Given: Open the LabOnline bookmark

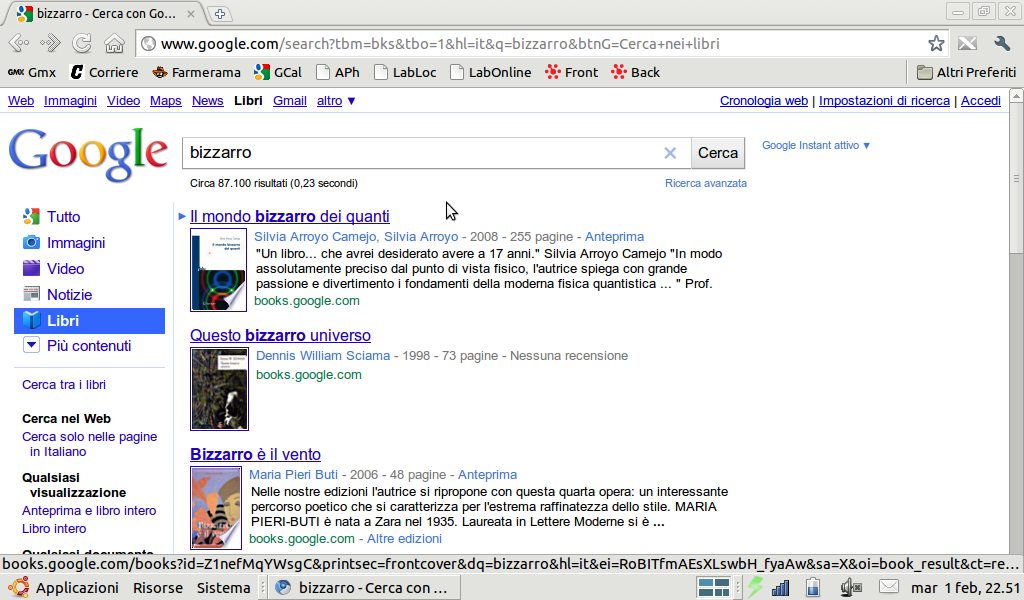Looking at the screenshot, I should [490, 72].
